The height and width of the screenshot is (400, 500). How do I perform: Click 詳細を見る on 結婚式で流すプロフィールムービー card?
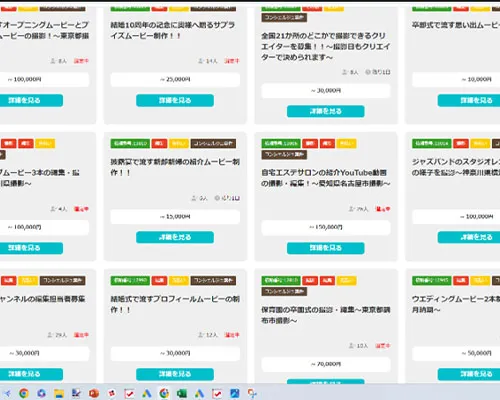pyautogui.click(x=175, y=374)
